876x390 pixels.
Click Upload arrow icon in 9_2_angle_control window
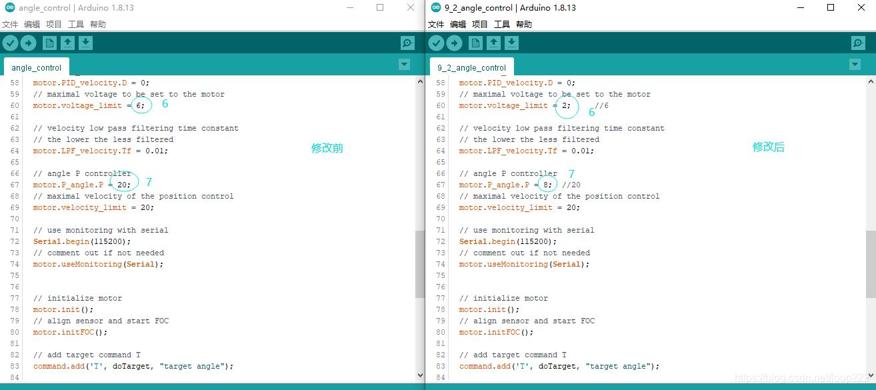click(454, 43)
